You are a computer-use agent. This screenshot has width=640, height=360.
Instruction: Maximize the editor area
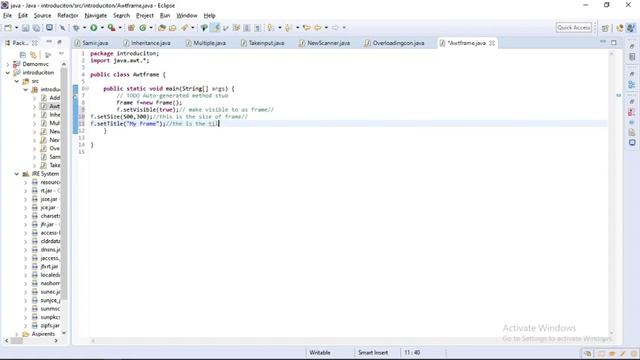pos(613,42)
